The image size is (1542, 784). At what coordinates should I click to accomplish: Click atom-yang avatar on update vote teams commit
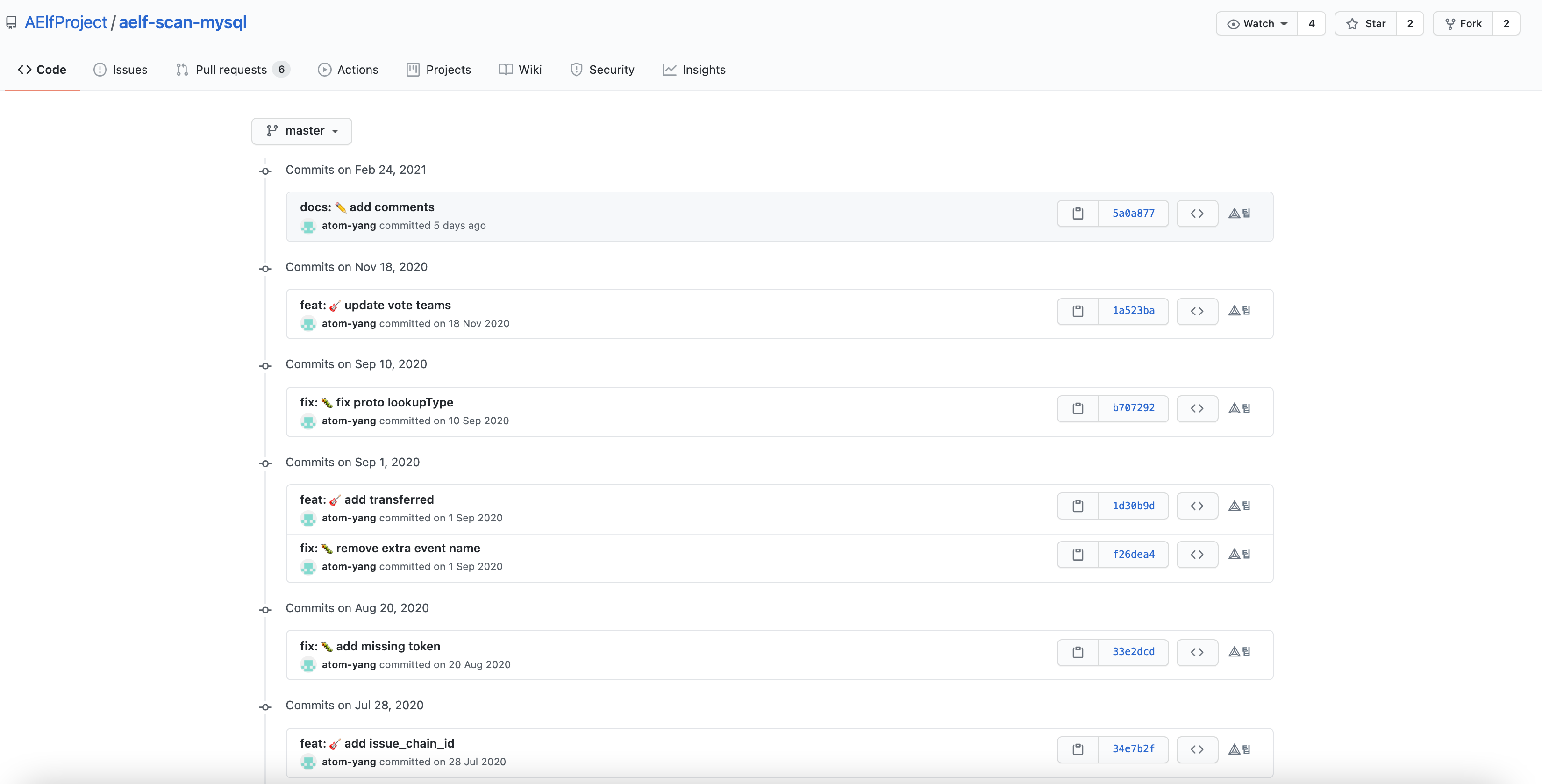(308, 324)
